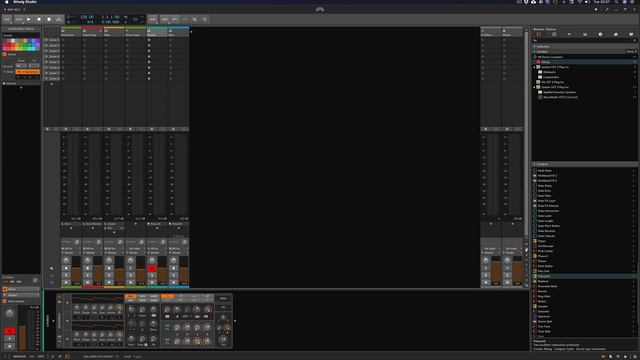
Task: Switch to MIX view in footer
Action: (x=32, y=356)
